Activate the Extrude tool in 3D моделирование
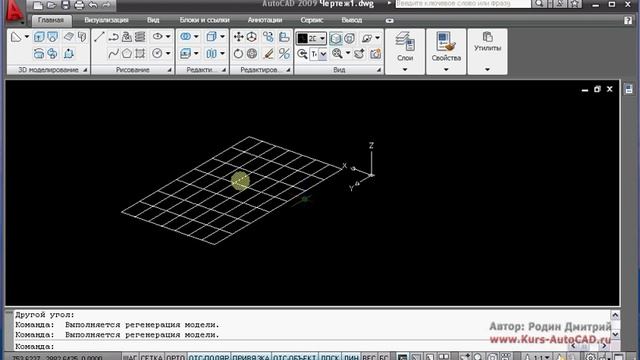 click(x=39, y=37)
